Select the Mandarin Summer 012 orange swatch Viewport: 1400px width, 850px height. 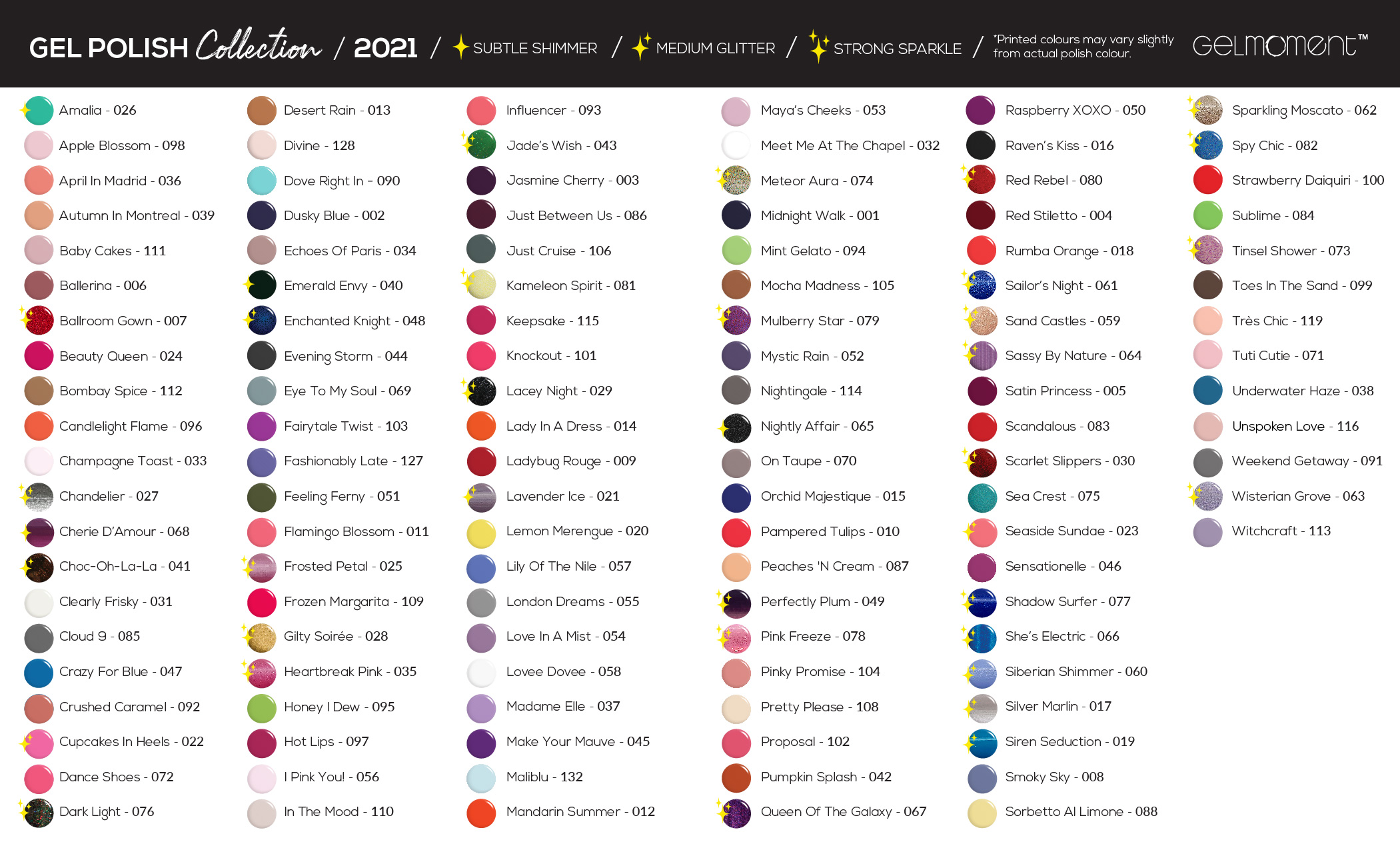(x=481, y=813)
